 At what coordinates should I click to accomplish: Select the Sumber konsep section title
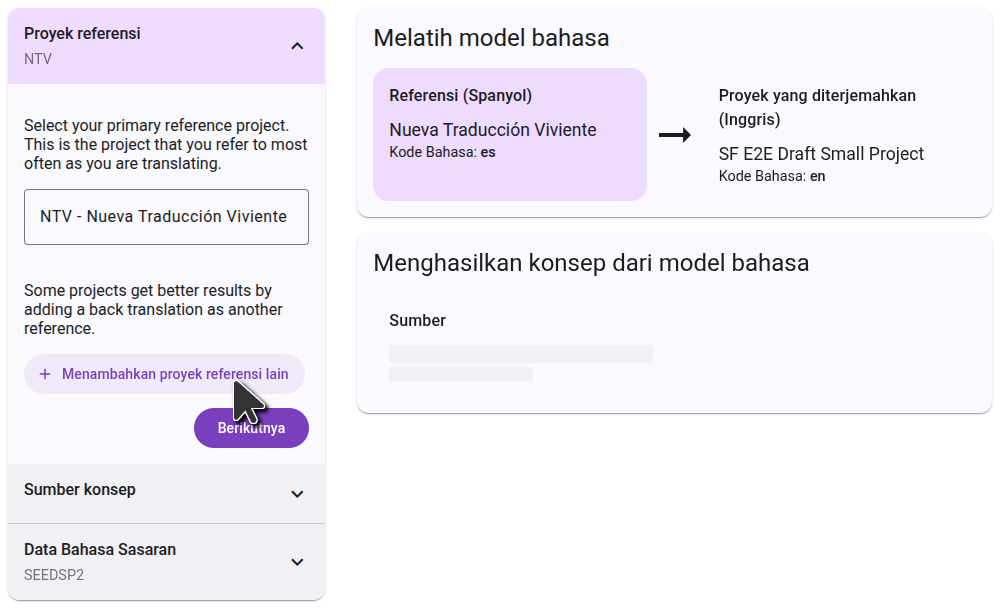pyautogui.click(x=80, y=490)
